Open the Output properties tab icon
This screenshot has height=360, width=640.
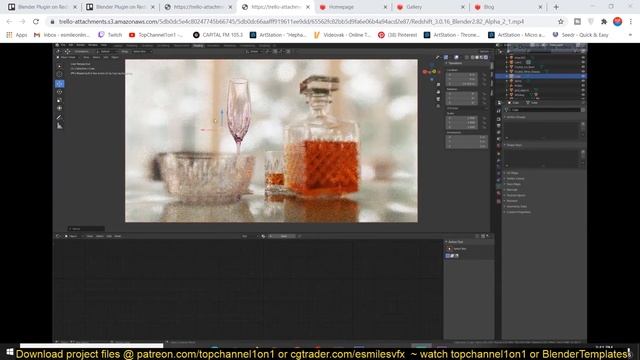click(499, 125)
